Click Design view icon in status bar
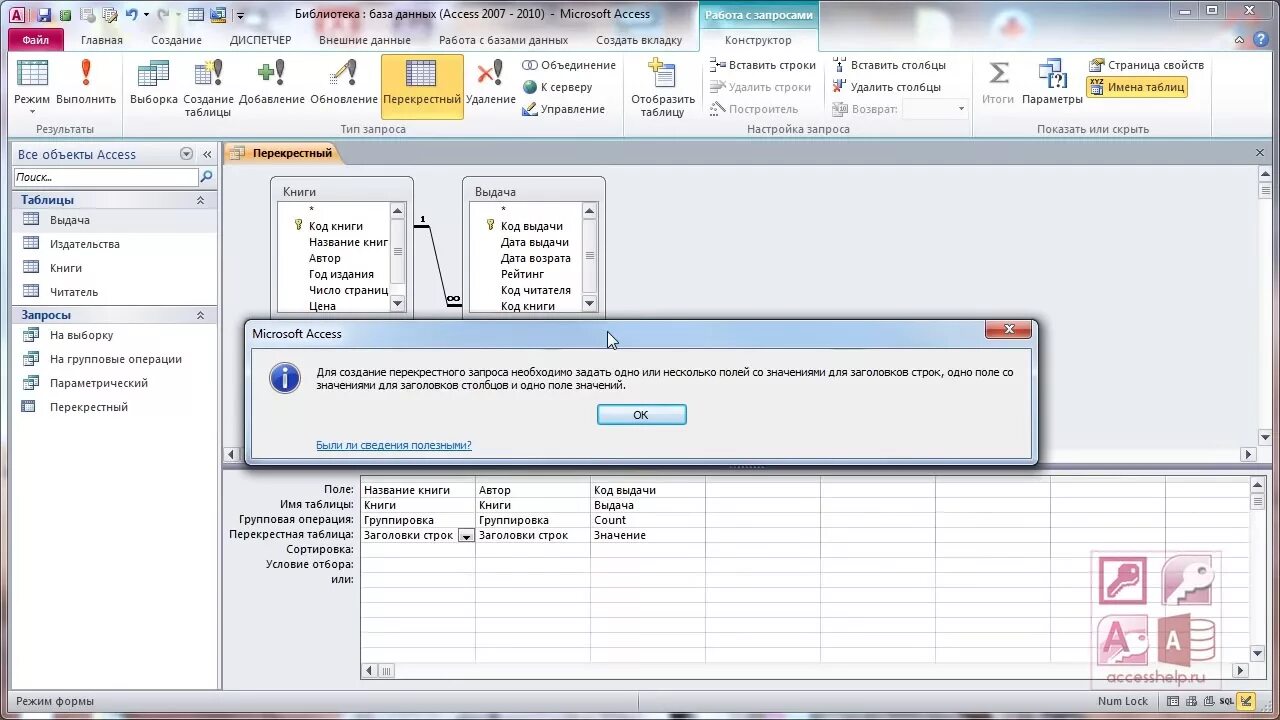 (x=1246, y=701)
